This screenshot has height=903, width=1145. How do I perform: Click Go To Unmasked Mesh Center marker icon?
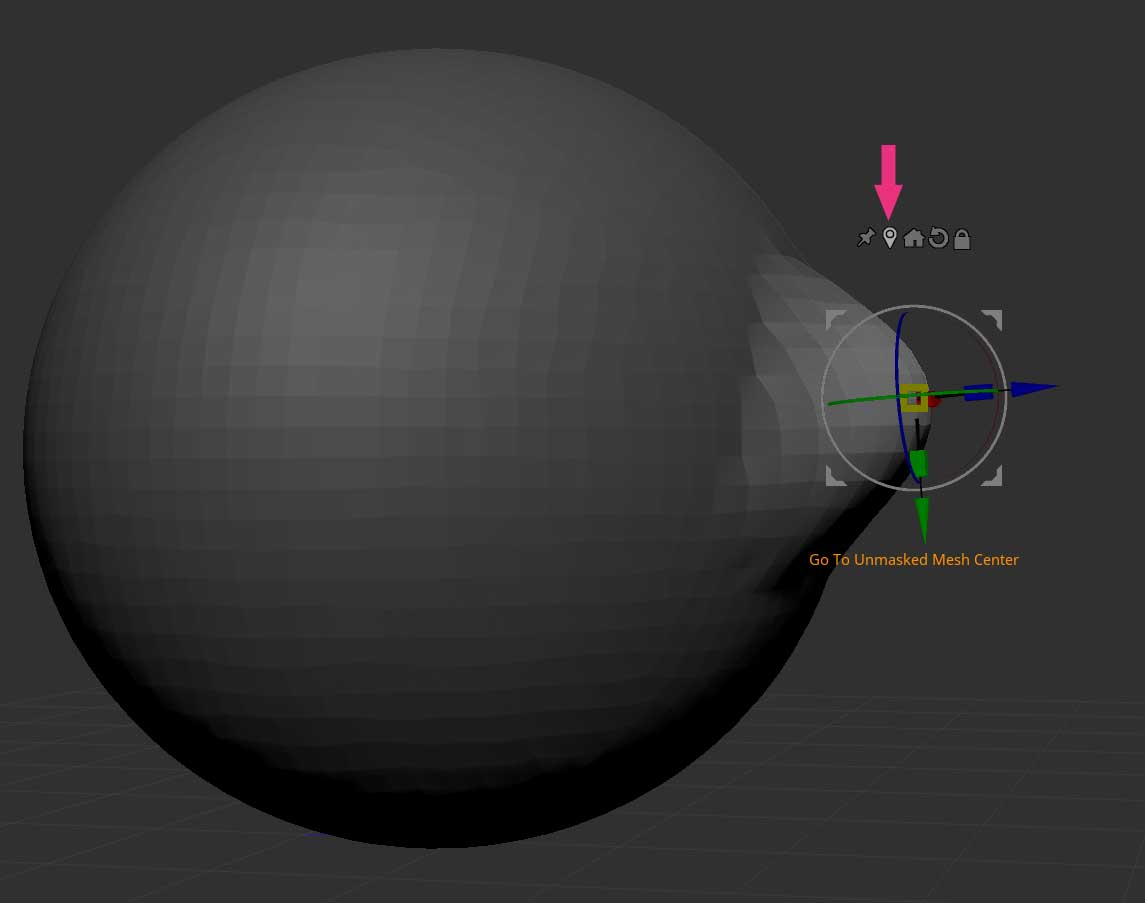point(889,238)
